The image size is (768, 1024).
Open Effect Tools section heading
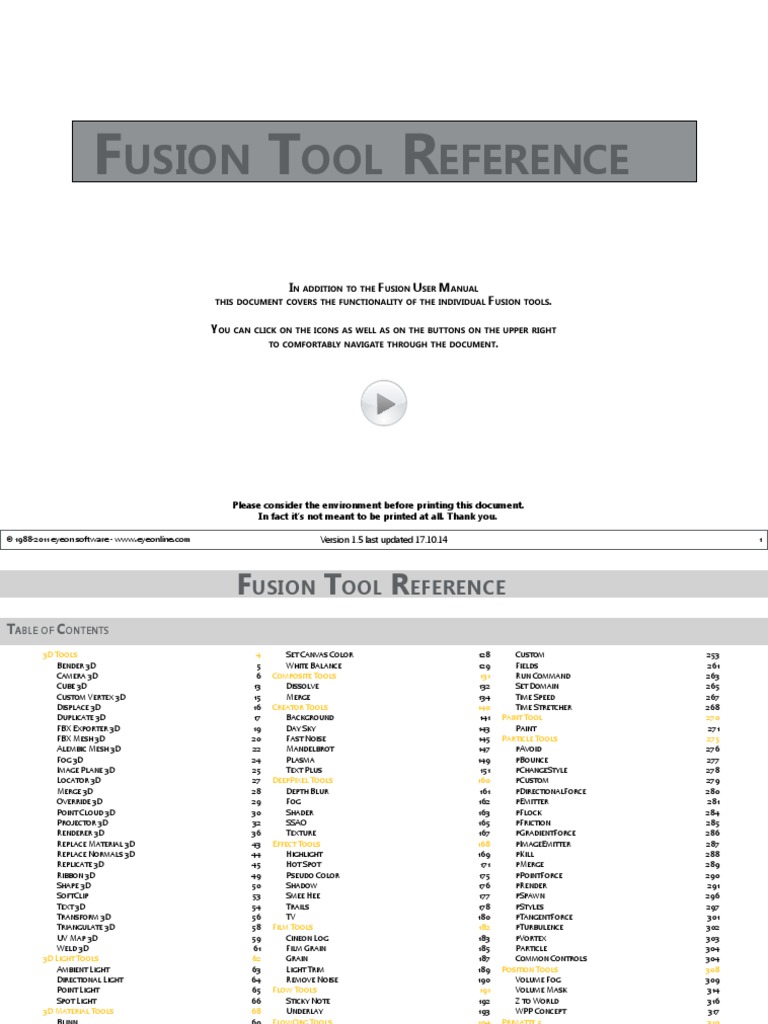[296, 844]
